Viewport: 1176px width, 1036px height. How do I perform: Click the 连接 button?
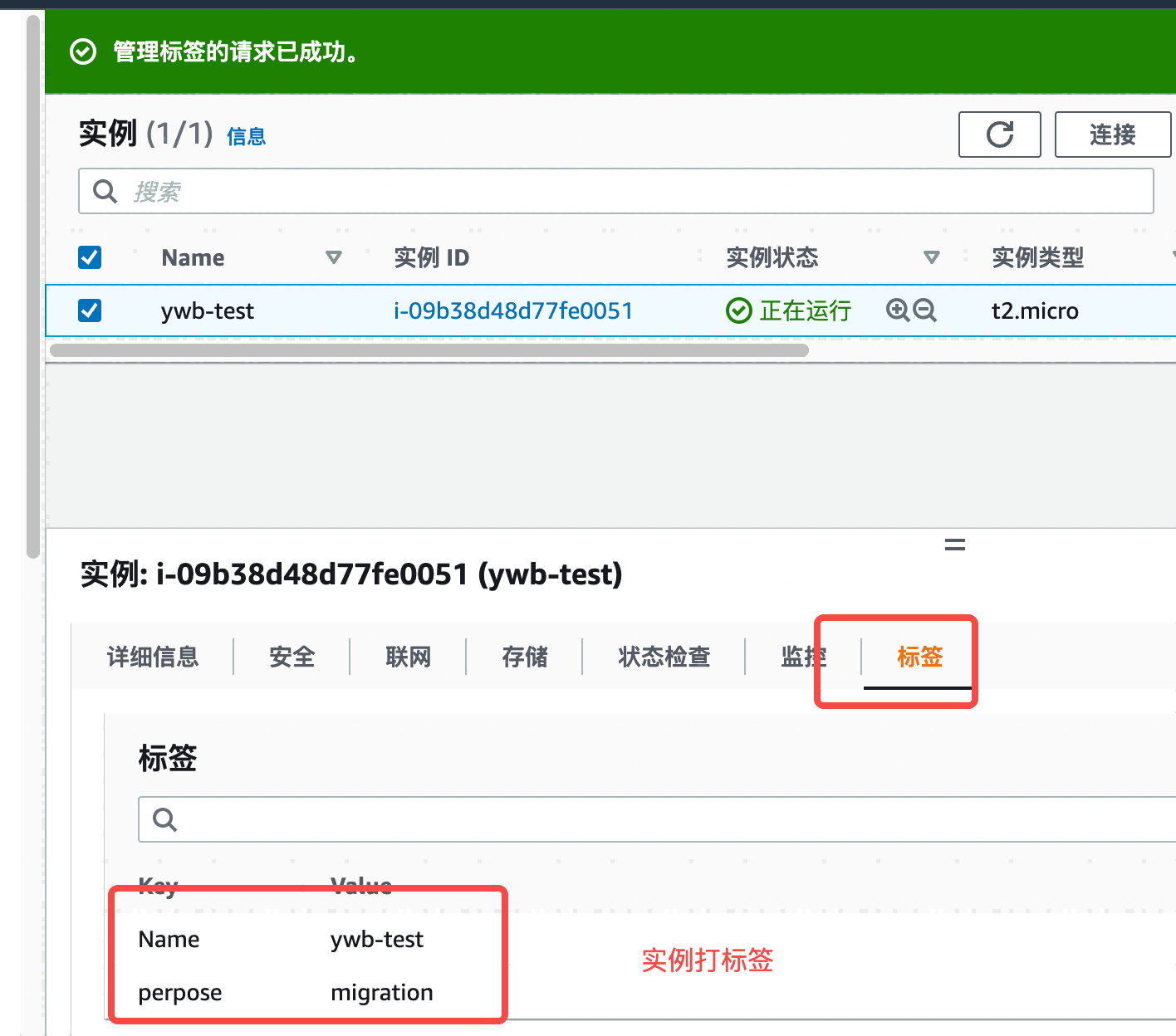coord(1113,134)
